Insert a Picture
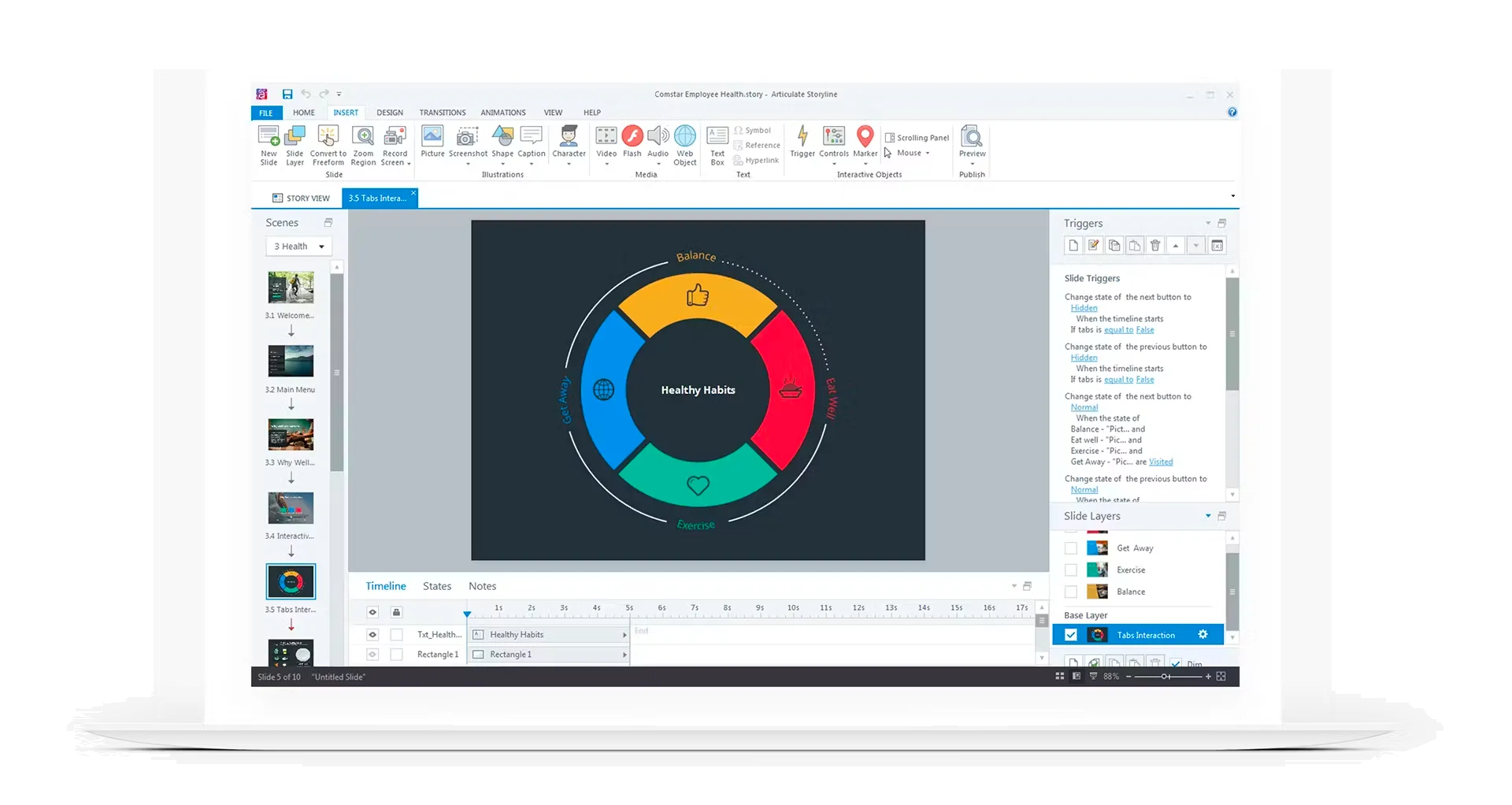 (x=432, y=142)
